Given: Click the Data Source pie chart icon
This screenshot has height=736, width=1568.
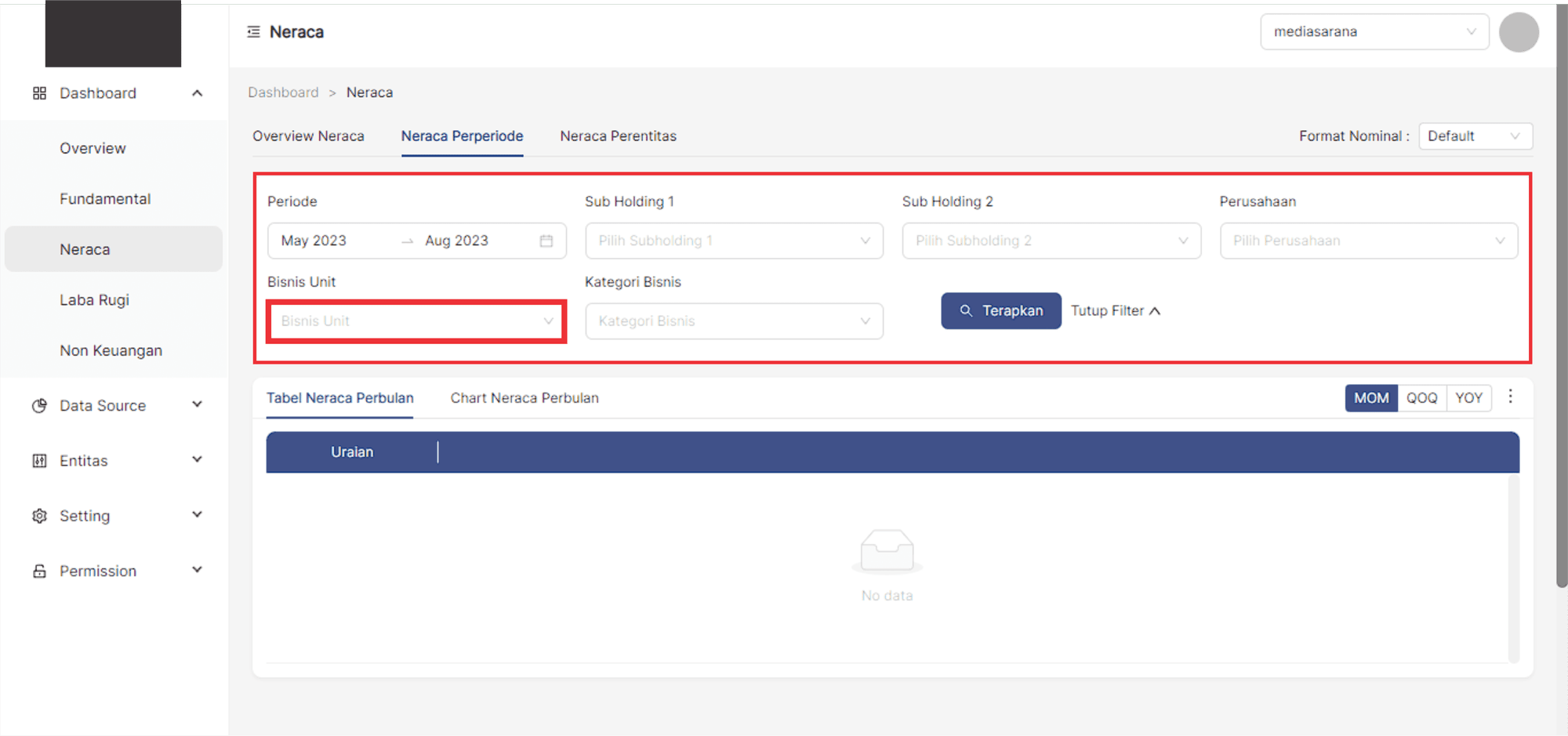Looking at the screenshot, I should (39, 406).
